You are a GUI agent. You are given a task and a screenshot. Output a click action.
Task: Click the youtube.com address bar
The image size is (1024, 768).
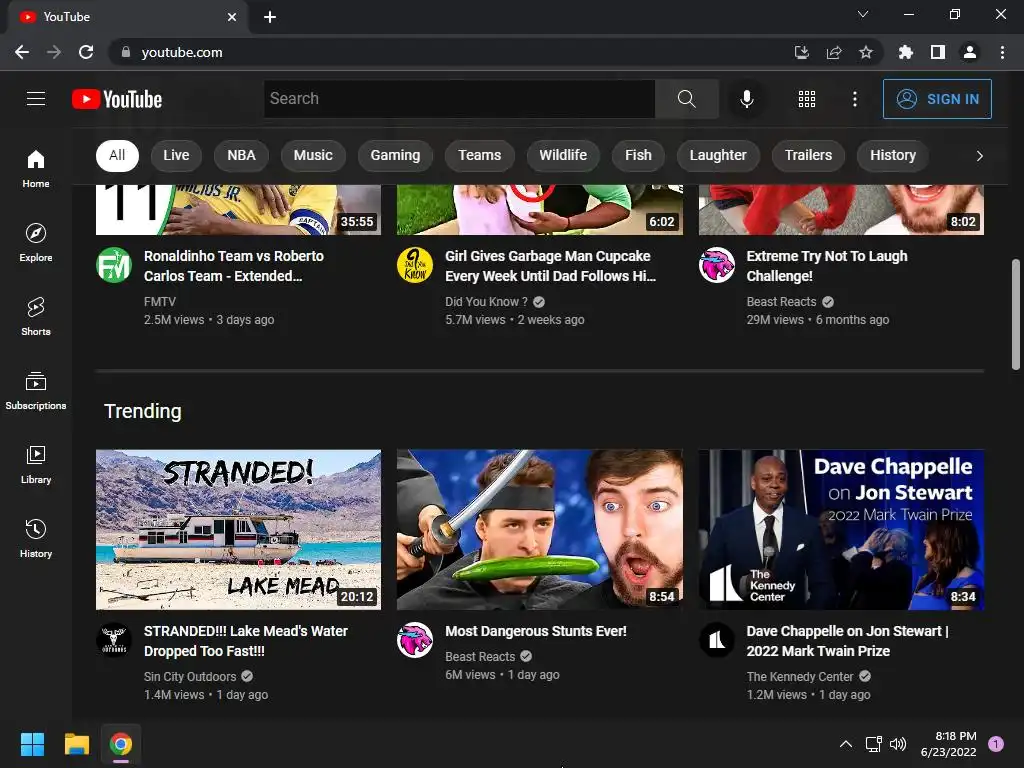pos(451,52)
